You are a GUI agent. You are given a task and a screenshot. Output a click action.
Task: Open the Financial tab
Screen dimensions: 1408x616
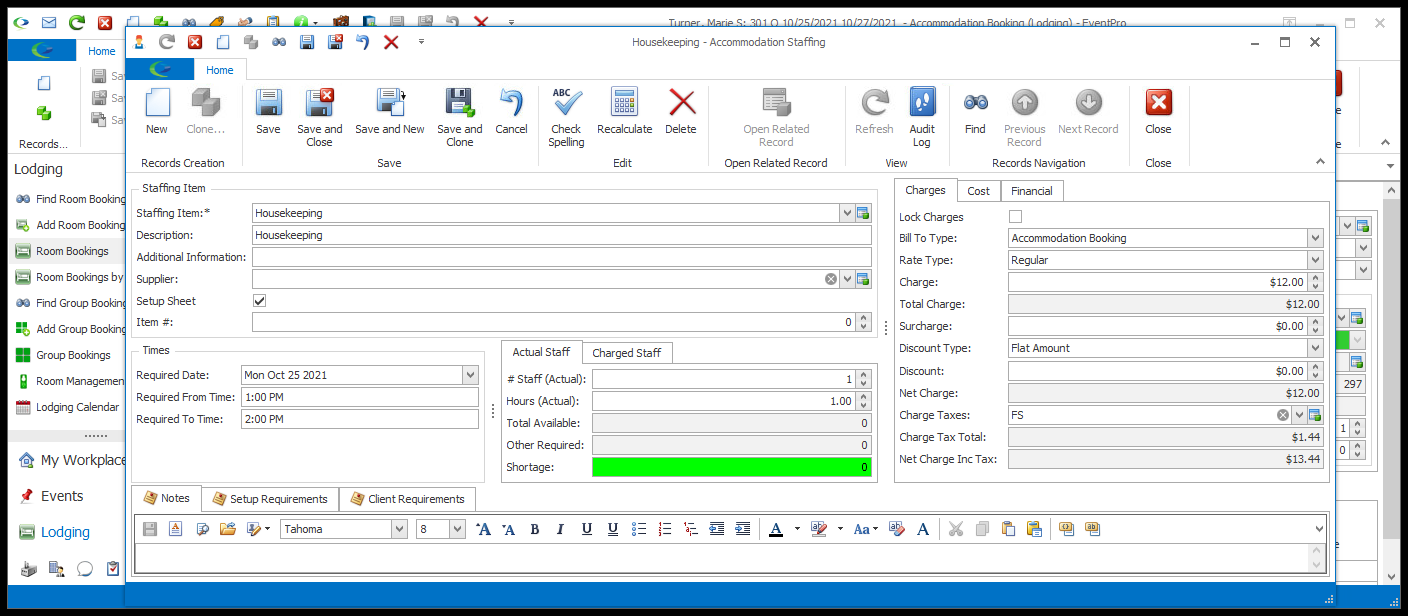1031,191
